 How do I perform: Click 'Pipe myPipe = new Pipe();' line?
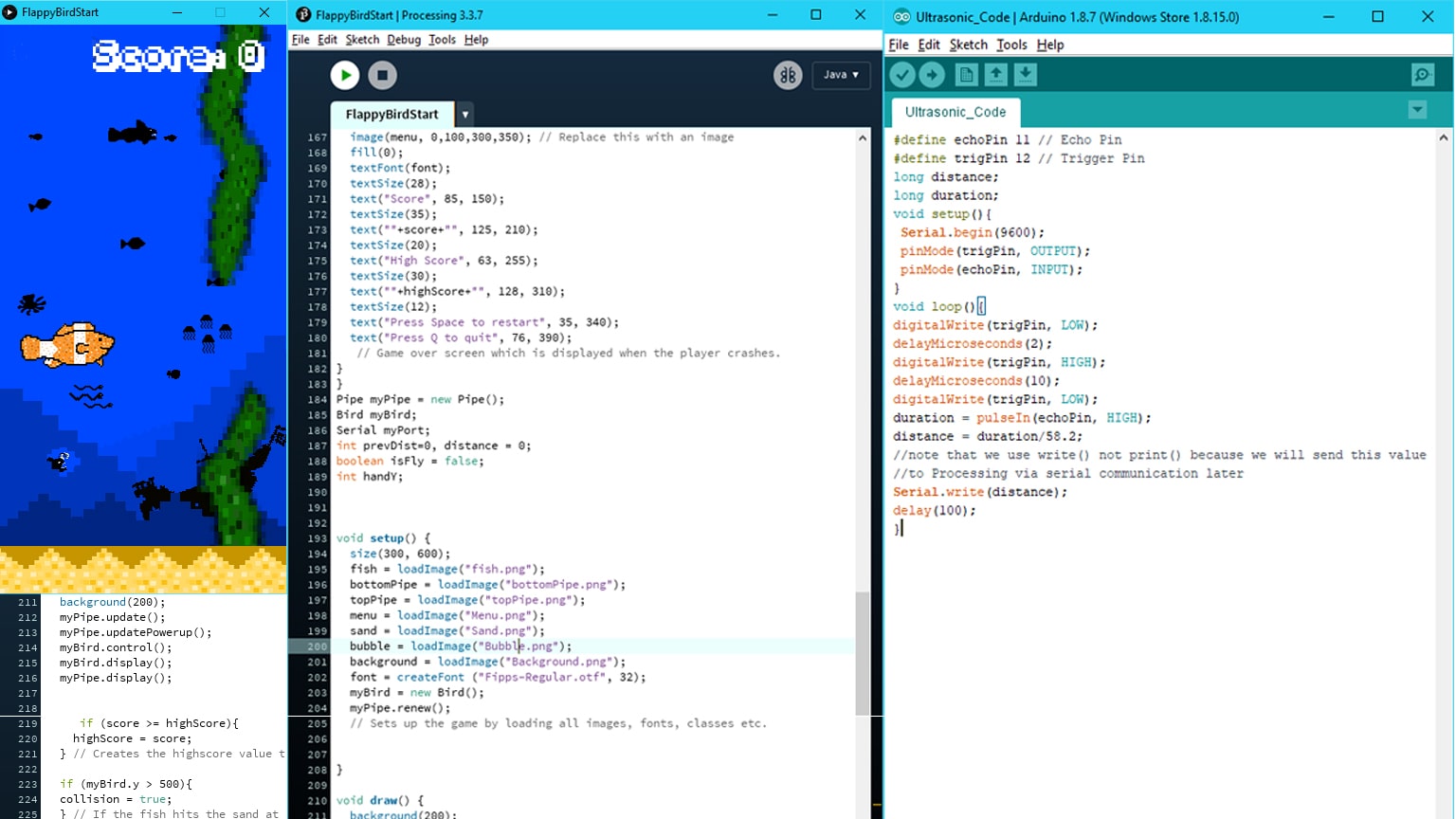point(421,400)
